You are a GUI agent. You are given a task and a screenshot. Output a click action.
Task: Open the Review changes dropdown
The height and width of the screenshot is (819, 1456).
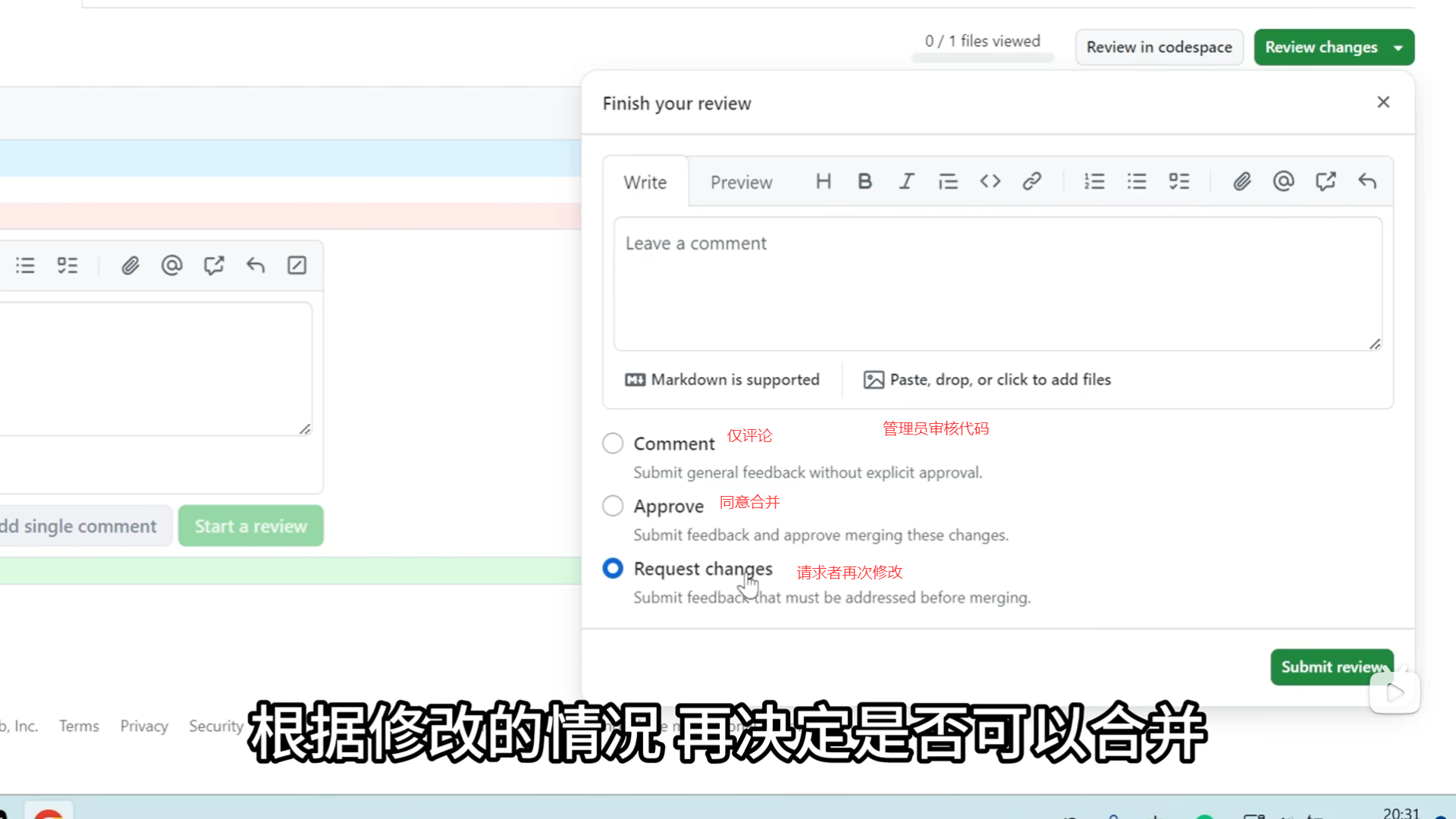pyautogui.click(x=1333, y=47)
